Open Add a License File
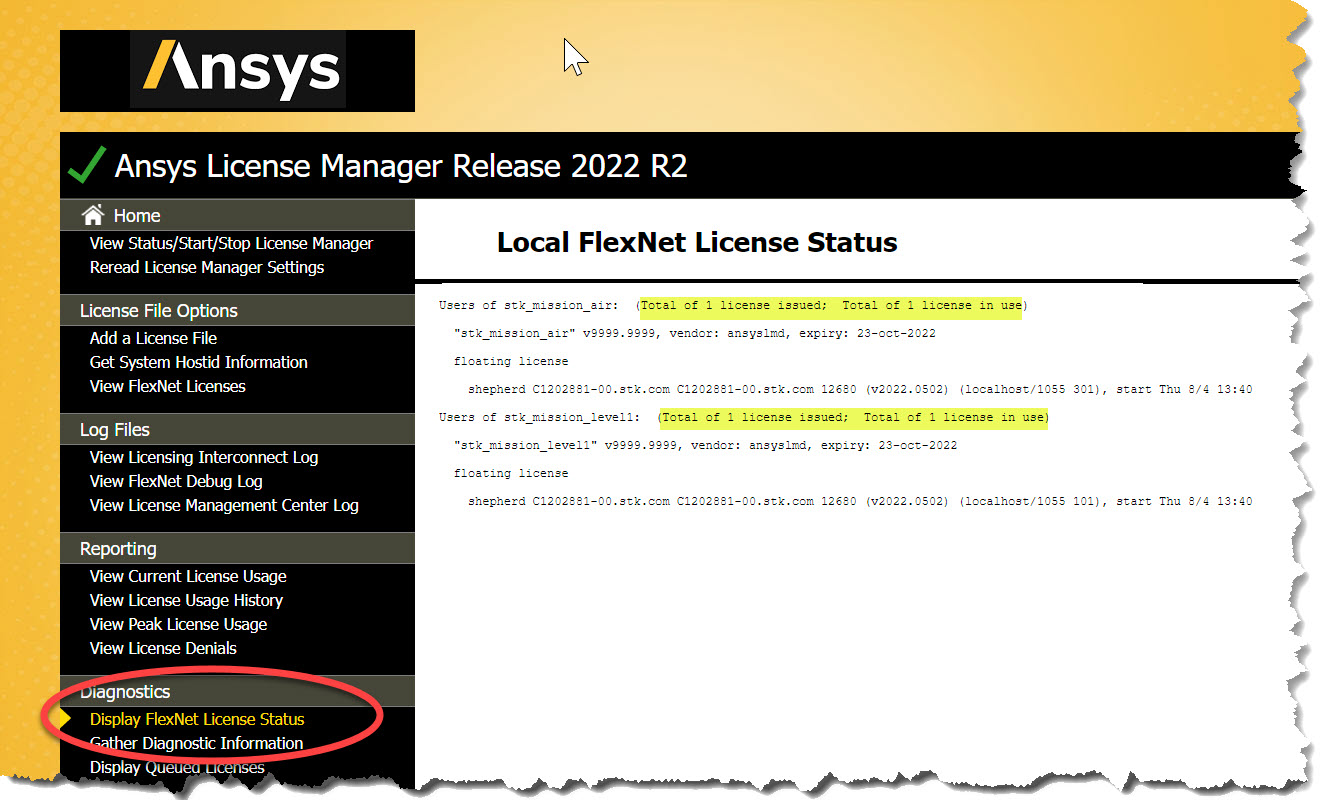Viewport: 1333px width, 800px height. pos(152,338)
